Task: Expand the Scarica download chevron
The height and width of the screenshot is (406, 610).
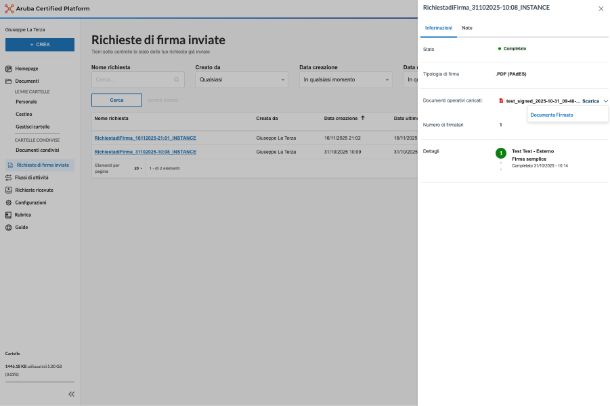Action: pos(605,101)
